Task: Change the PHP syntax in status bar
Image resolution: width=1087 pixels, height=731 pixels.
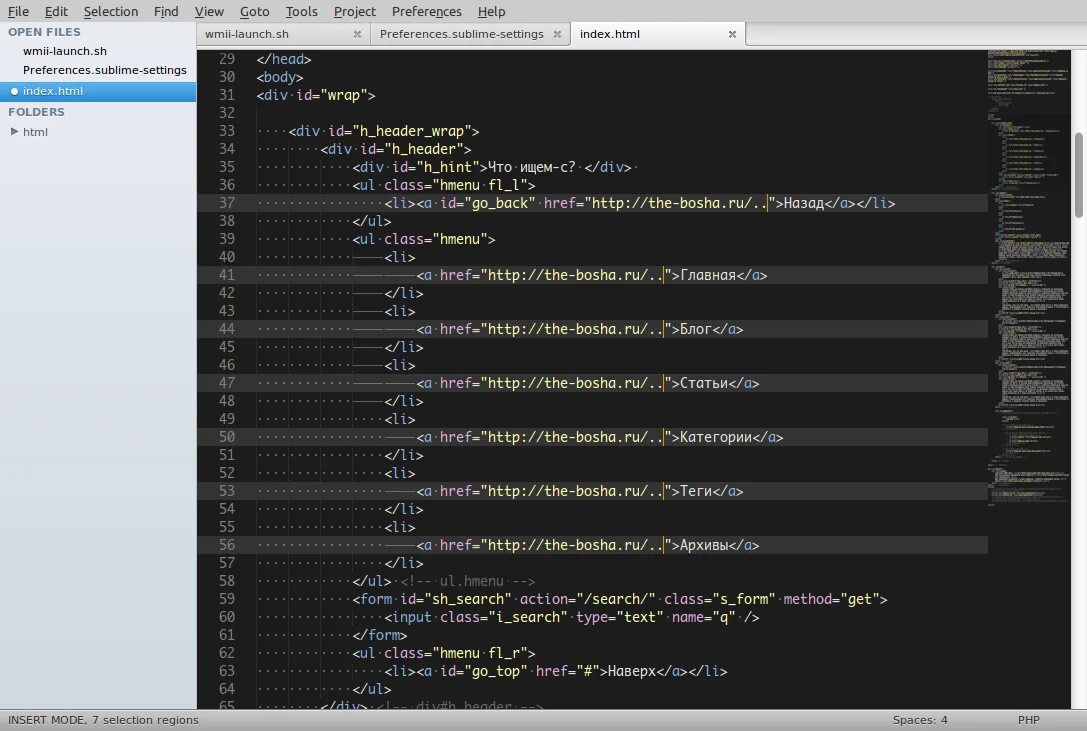Action: click(1029, 720)
